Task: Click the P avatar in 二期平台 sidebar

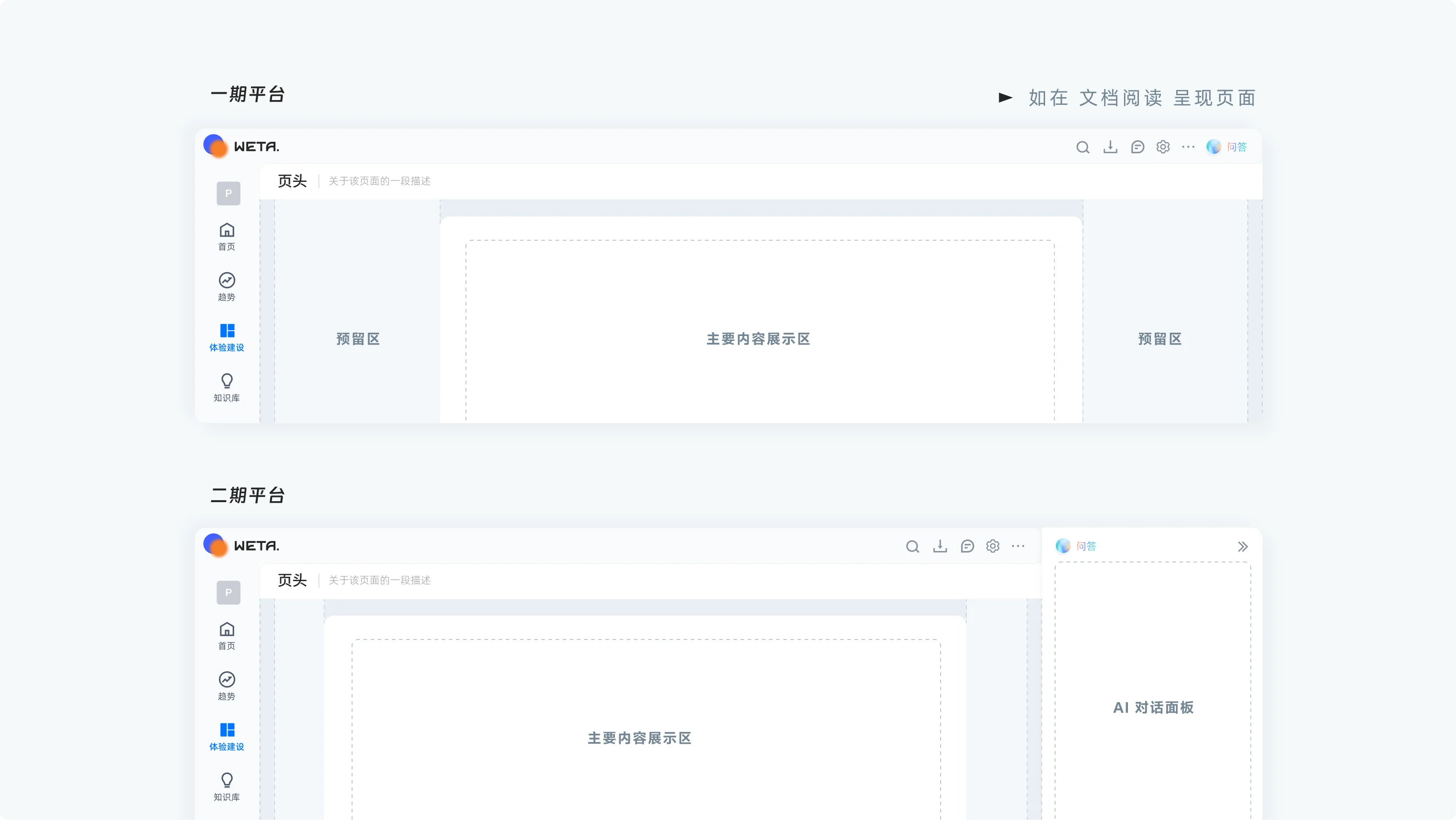Action: click(x=228, y=593)
